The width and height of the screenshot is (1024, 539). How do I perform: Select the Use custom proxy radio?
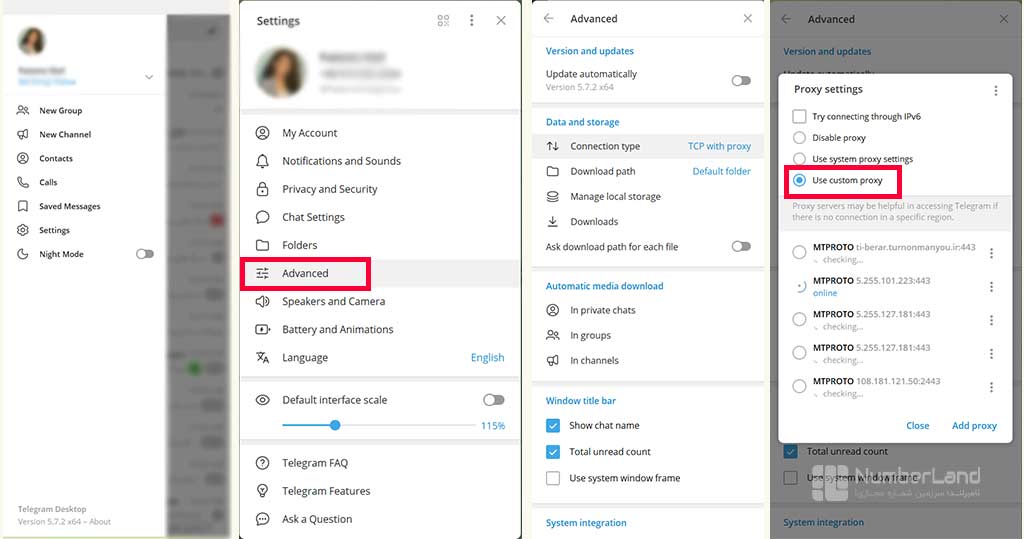click(799, 180)
